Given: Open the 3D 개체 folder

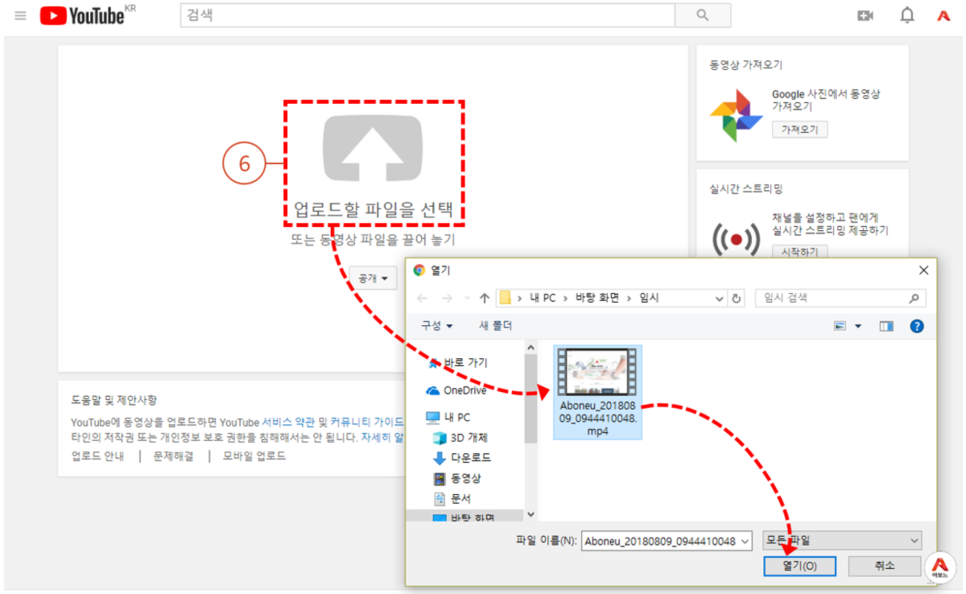Looking at the screenshot, I should 460,437.
